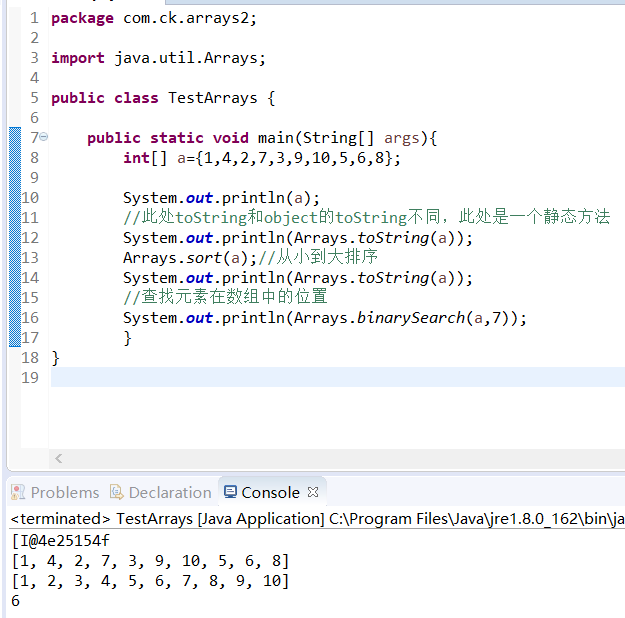Click the main method signature

pyautogui.click(x=262, y=138)
